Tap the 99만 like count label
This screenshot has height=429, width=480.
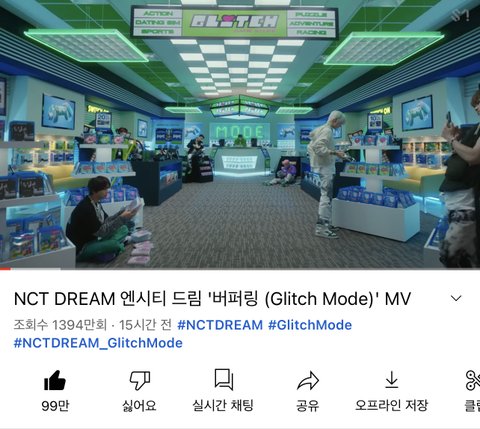point(55,406)
